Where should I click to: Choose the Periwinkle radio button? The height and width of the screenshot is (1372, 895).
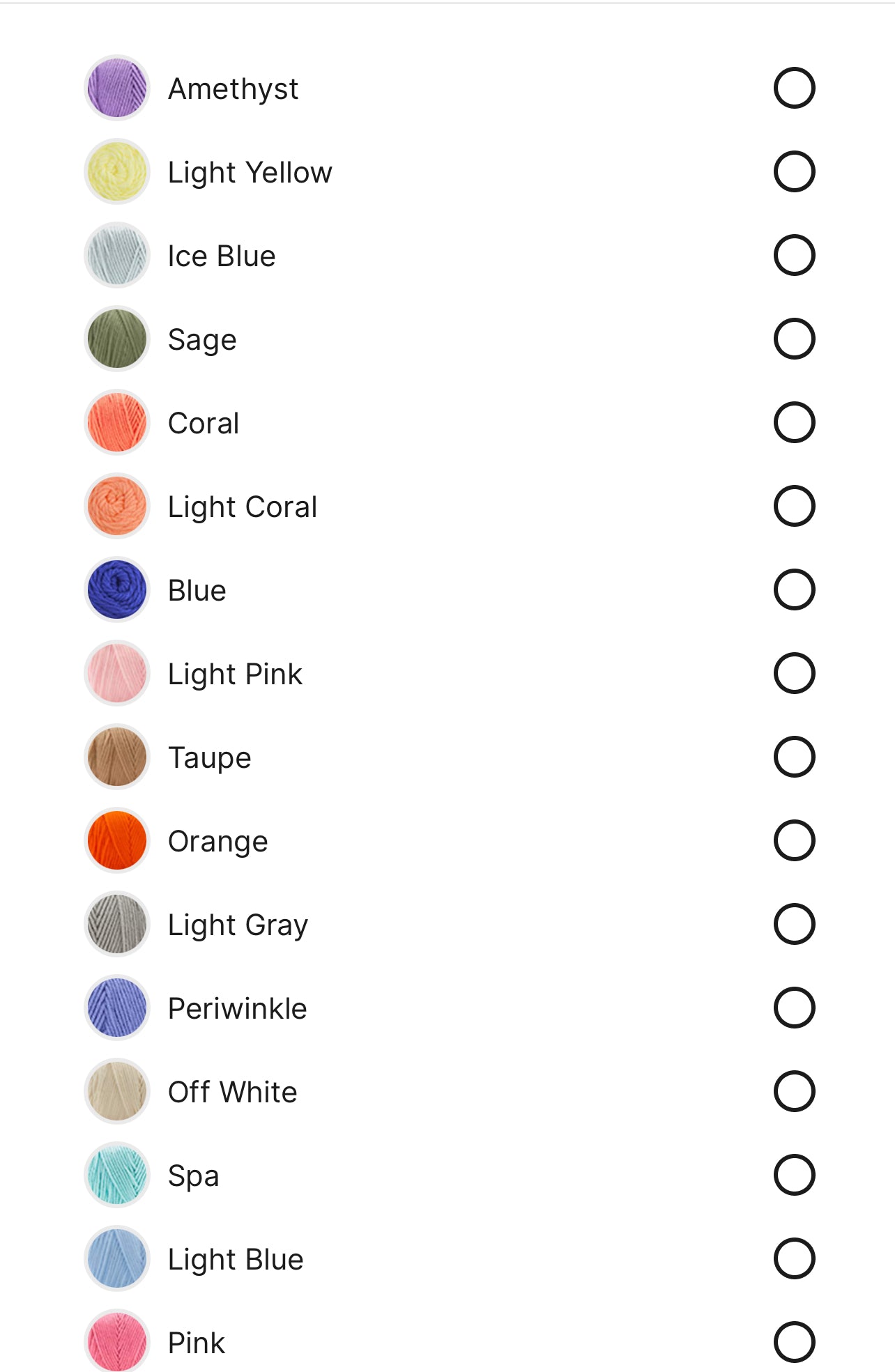click(x=794, y=1008)
